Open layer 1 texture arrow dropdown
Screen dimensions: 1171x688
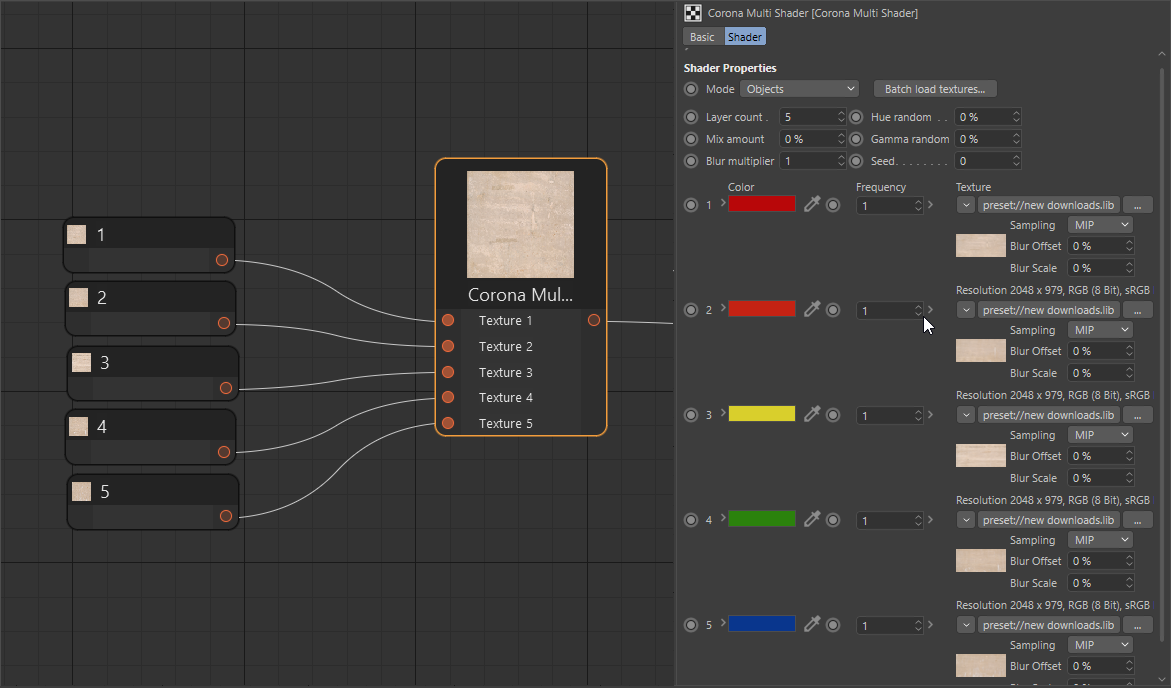pos(966,205)
